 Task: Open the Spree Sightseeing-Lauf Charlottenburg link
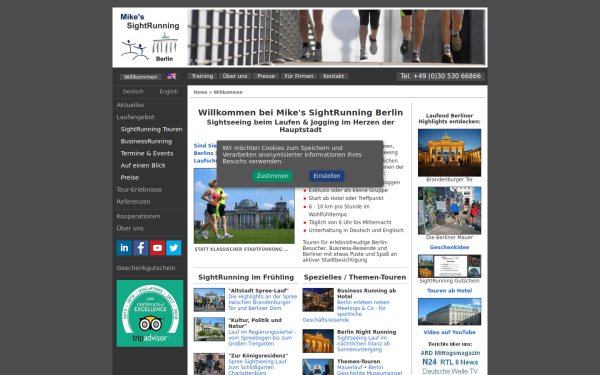[257, 367]
